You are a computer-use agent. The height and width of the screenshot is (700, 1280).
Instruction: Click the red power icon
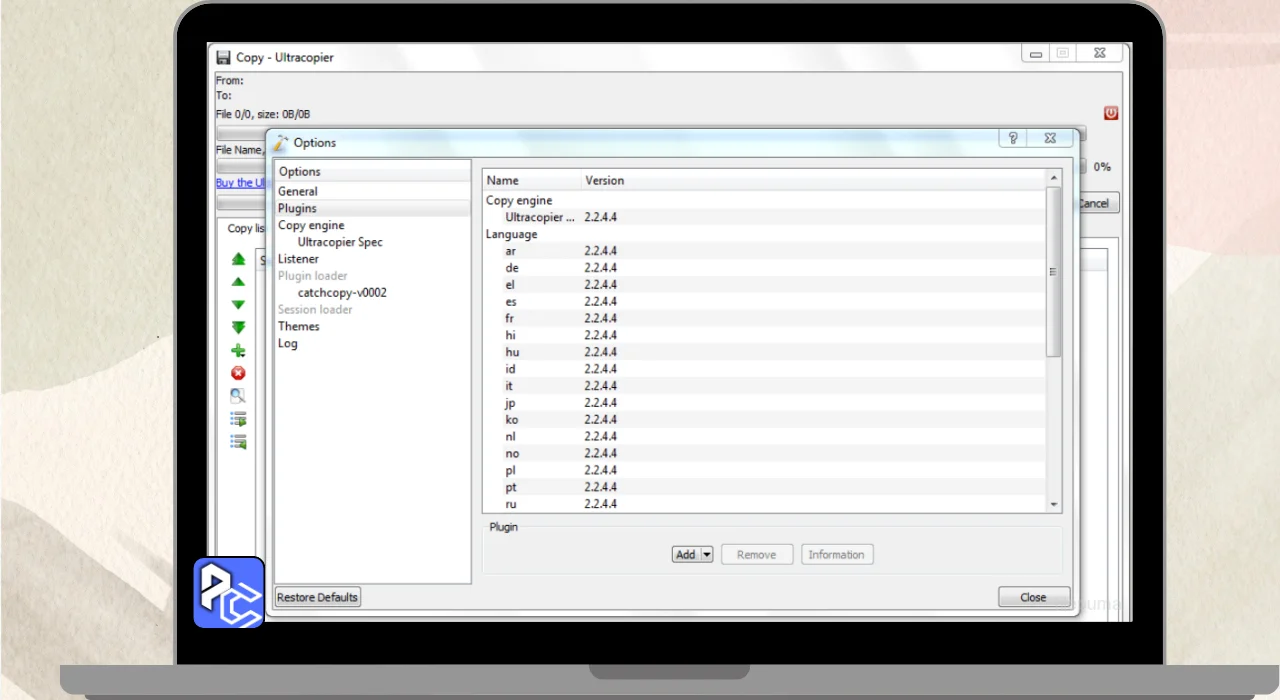pos(1110,113)
